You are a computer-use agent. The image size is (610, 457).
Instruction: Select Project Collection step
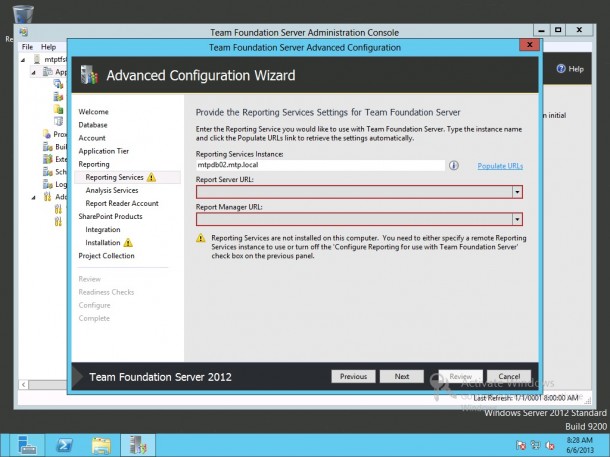click(106, 256)
